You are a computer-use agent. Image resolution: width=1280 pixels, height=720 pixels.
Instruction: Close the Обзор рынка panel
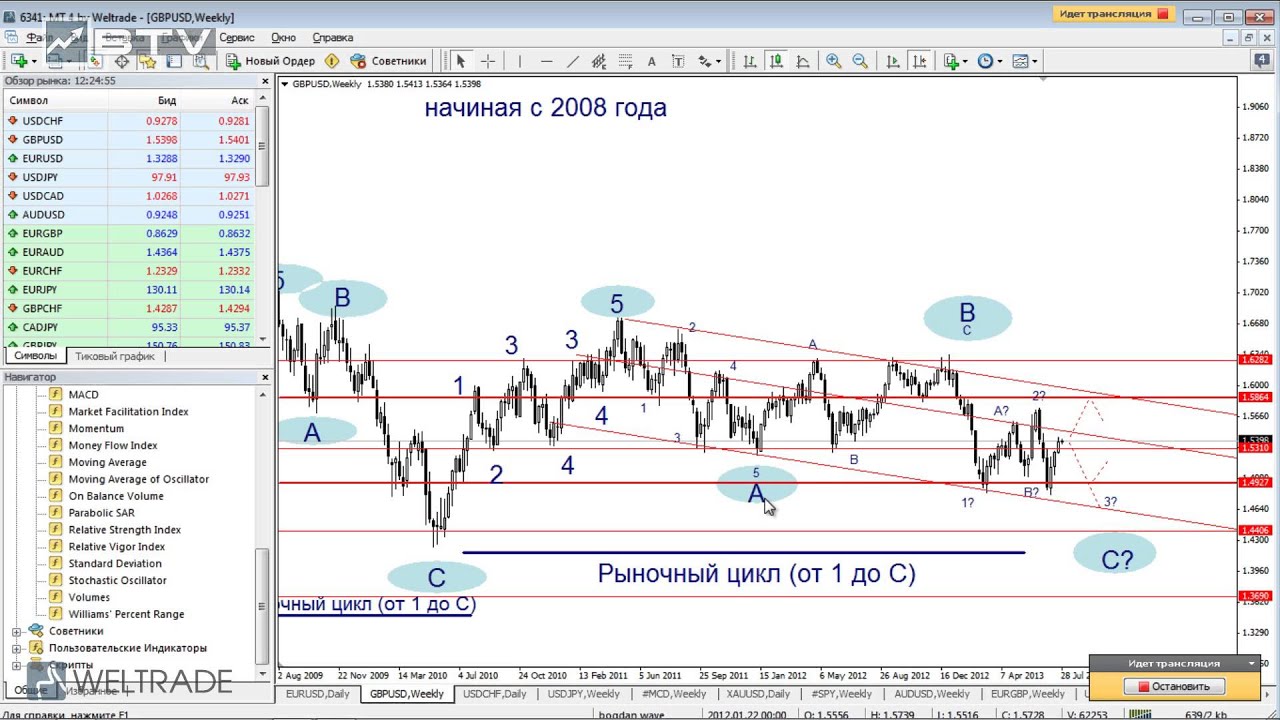coord(265,81)
